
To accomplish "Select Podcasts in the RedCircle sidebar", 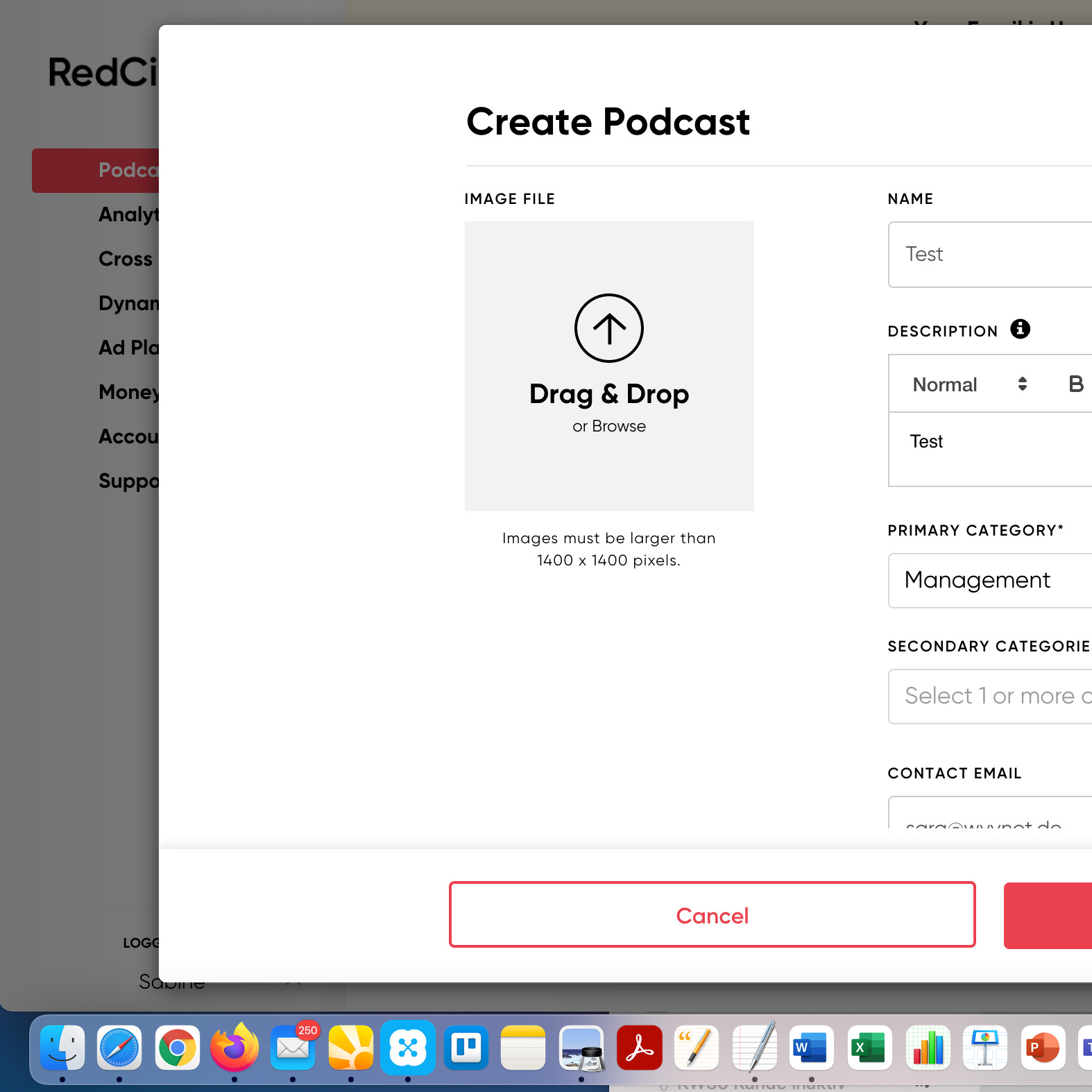I will point(95,171).
